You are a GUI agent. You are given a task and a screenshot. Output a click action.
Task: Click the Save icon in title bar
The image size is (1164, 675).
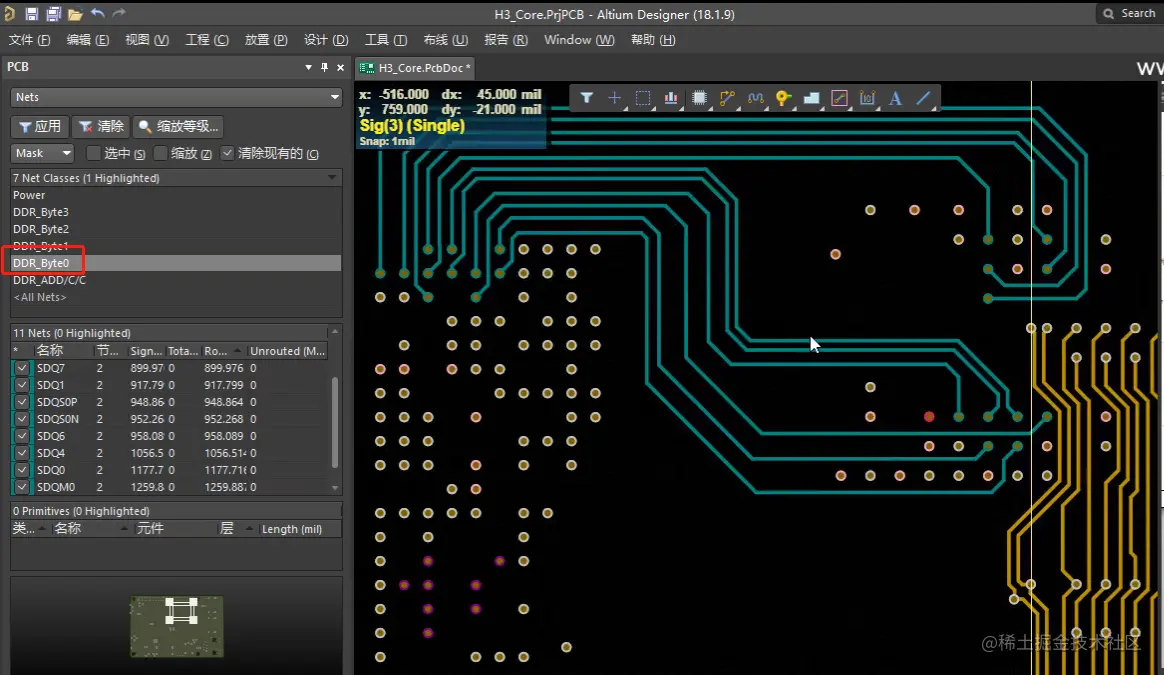tap(32, 14)
